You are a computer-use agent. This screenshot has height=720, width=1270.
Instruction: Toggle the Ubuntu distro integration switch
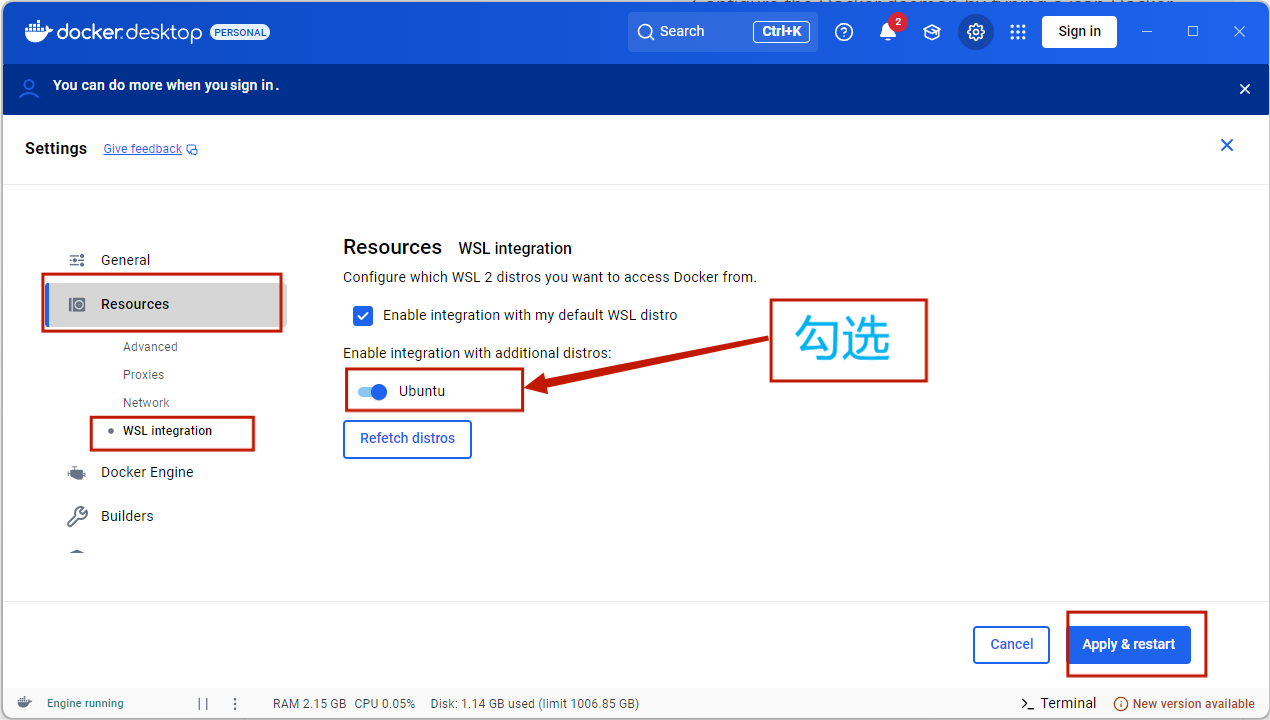373,392
